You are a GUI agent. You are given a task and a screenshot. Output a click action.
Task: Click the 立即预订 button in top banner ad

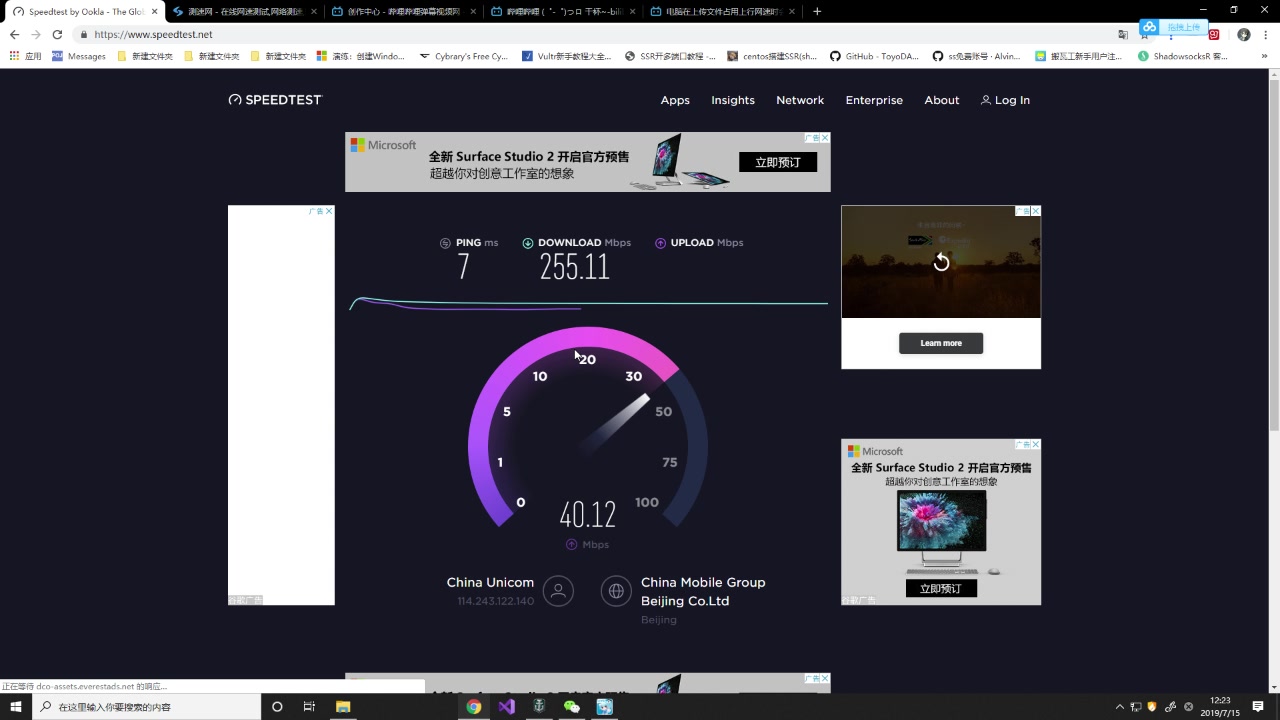[778, 162]
